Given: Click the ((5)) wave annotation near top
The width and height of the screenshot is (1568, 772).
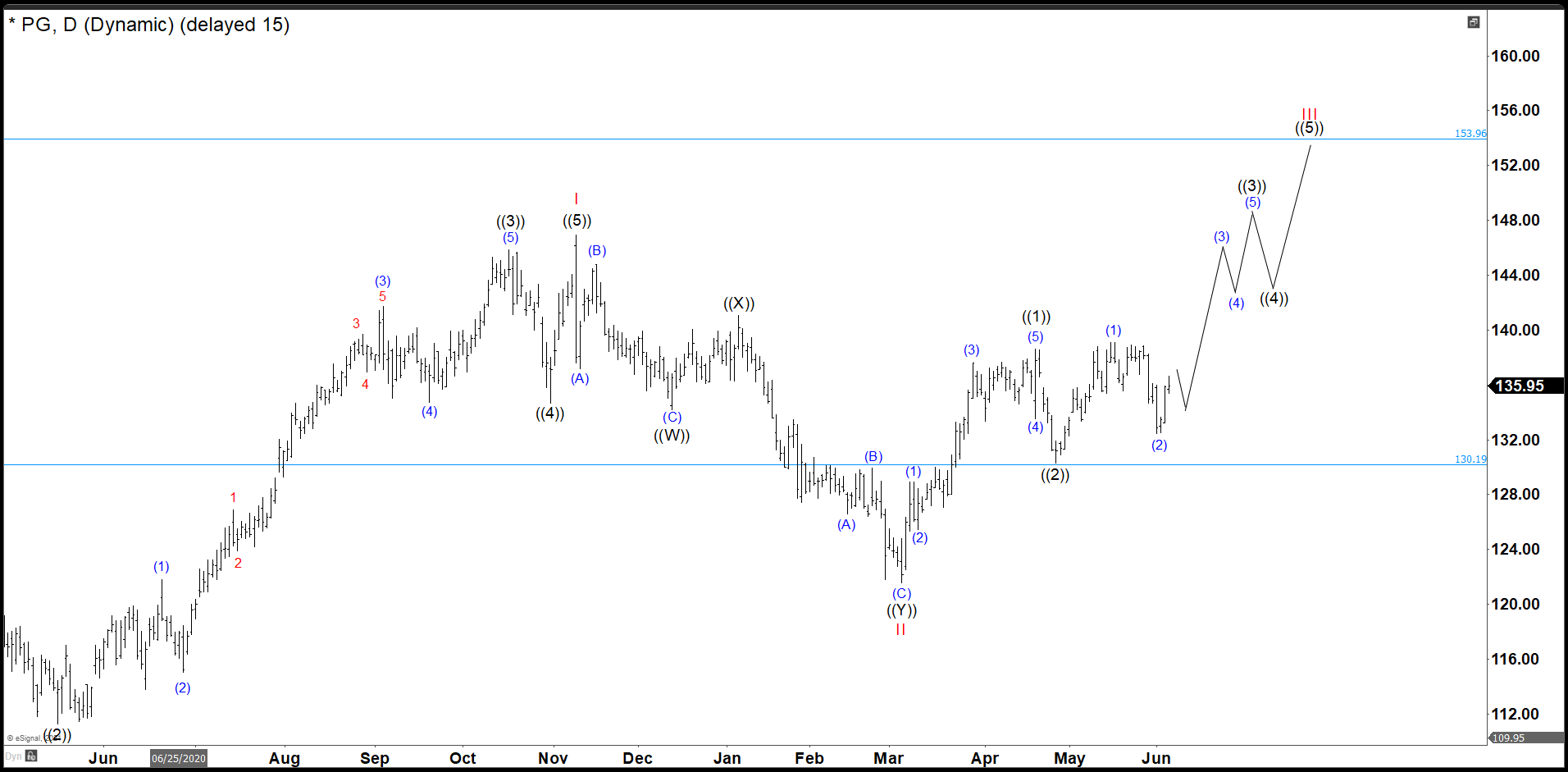Looking at the screenshot, I should (x=1310, y=128).
